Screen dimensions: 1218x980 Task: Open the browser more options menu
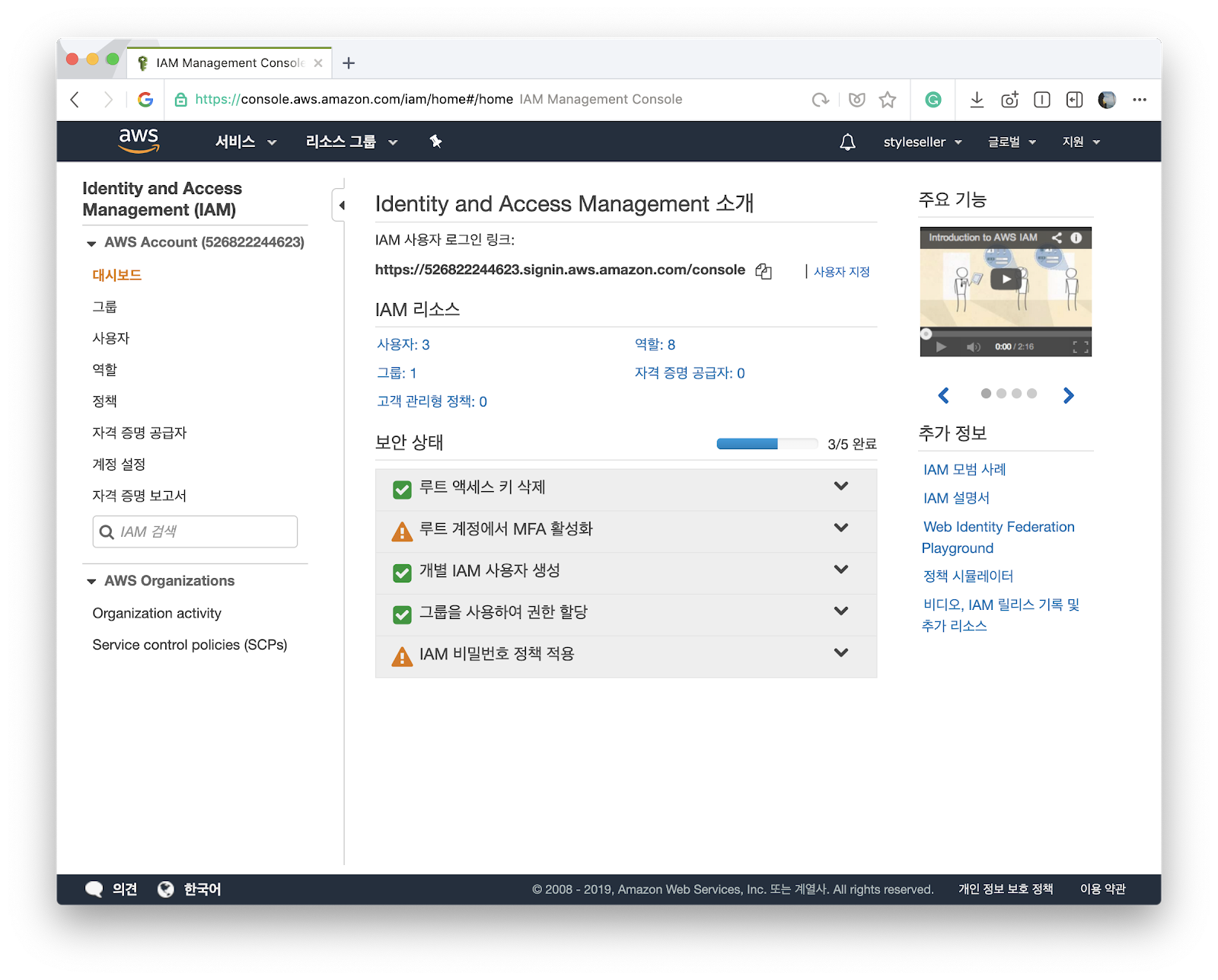point(1140,100)
